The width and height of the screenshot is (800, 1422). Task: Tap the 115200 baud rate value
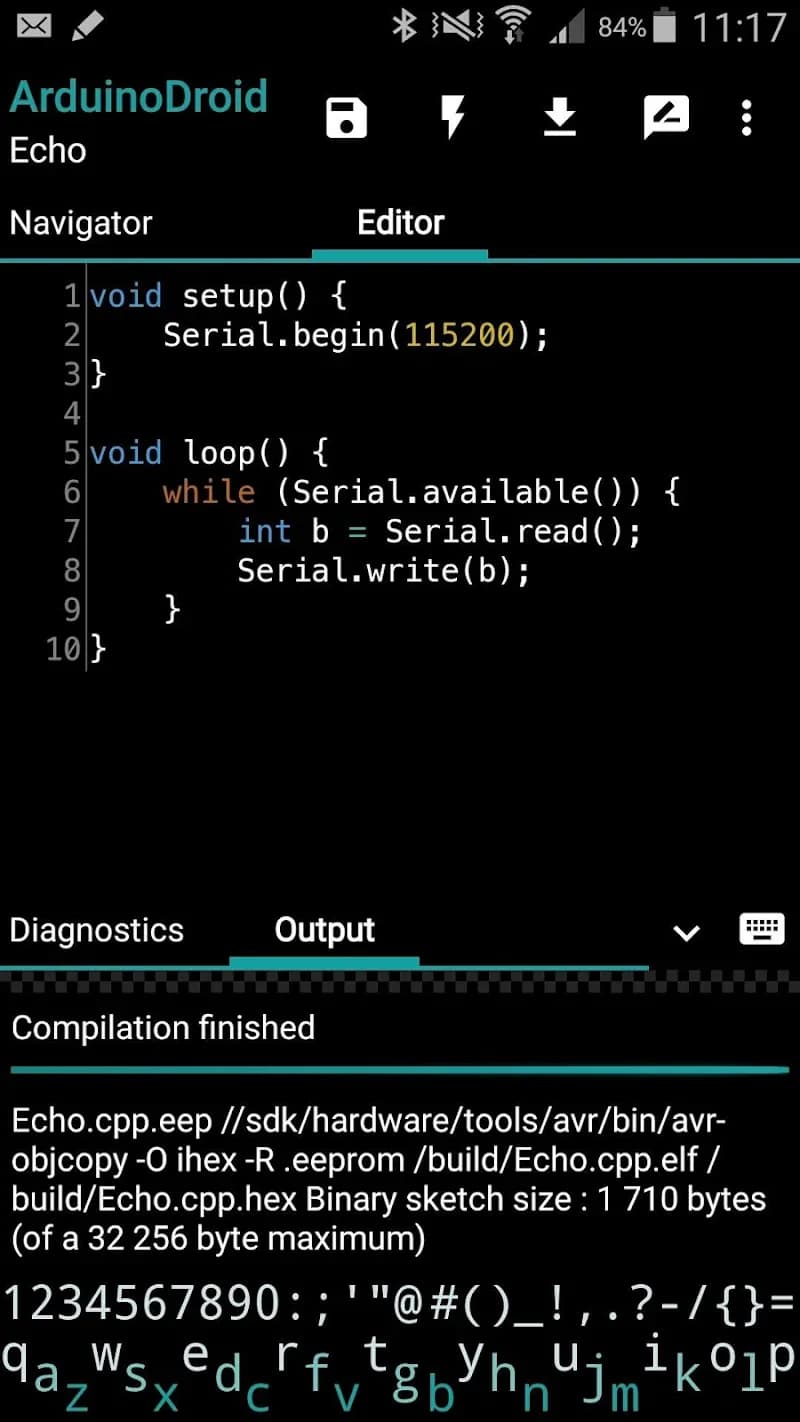pyautogui.click(x=458, y=335)
